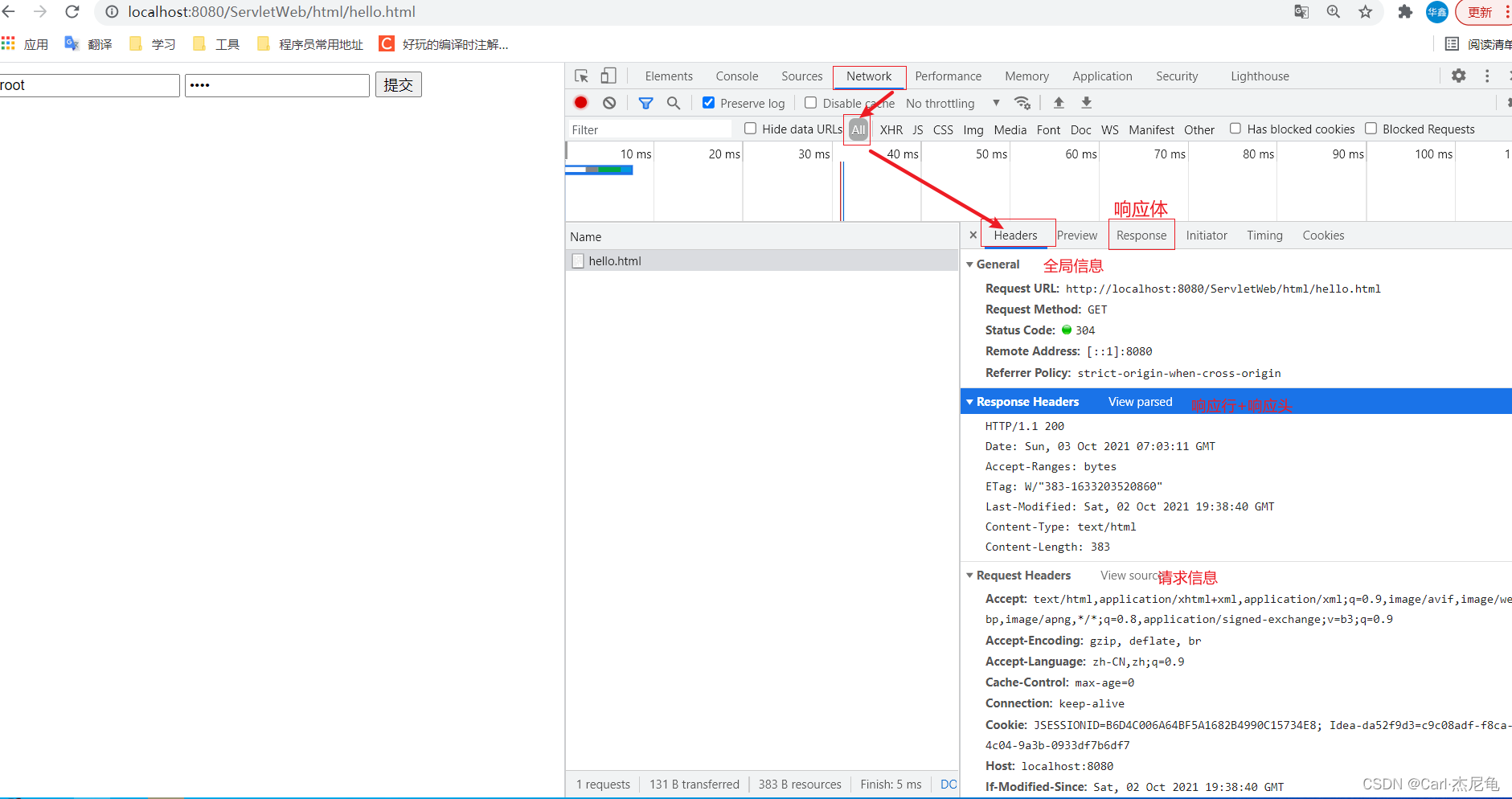The height and width of the screenshot is (799, 1512).
Task: Open the apps grid shortcut
Action: click(8, 43)
